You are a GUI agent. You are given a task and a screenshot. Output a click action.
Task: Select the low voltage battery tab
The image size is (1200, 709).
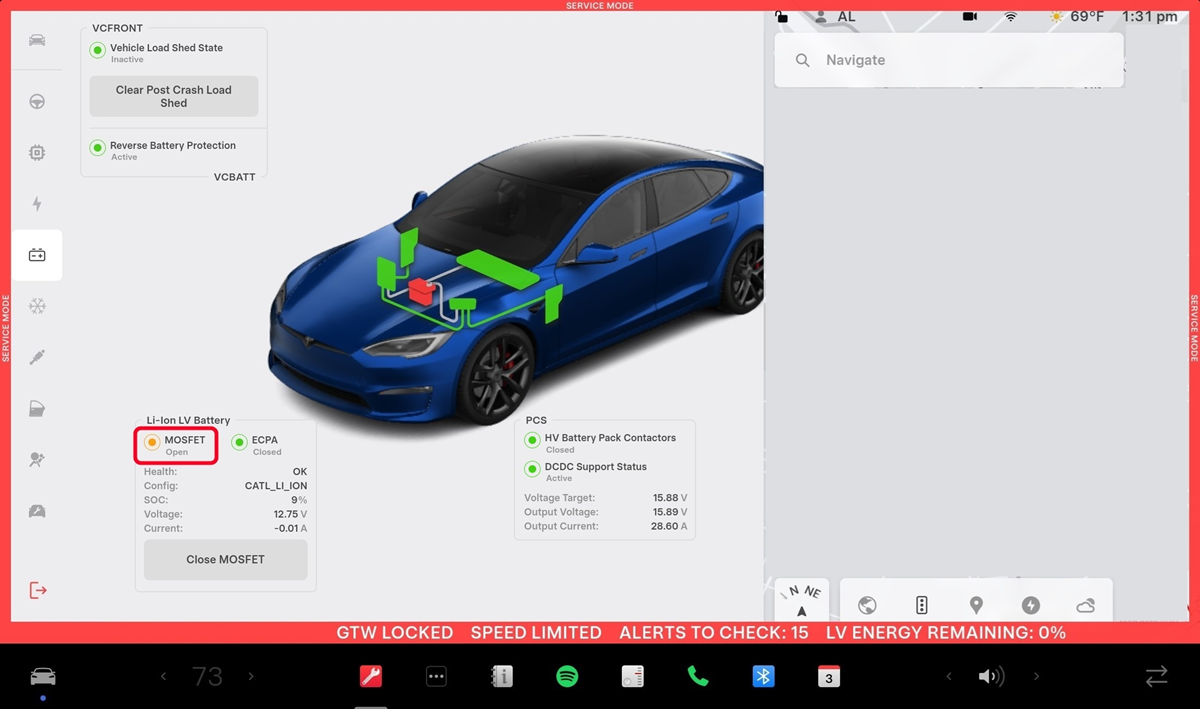pyautogui.click(x=37, y=255)
